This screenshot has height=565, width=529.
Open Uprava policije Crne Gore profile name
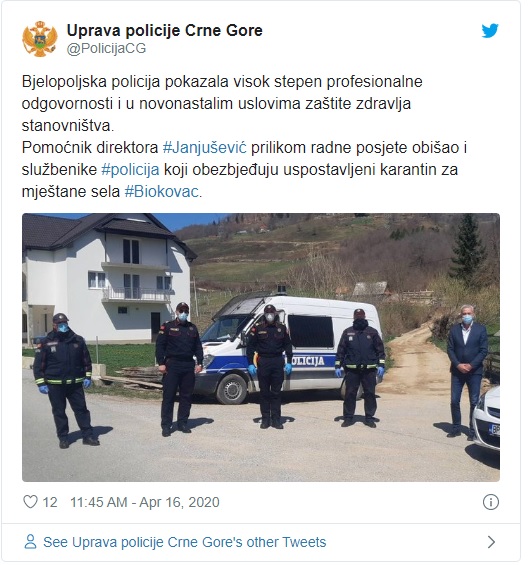[165, 30]
